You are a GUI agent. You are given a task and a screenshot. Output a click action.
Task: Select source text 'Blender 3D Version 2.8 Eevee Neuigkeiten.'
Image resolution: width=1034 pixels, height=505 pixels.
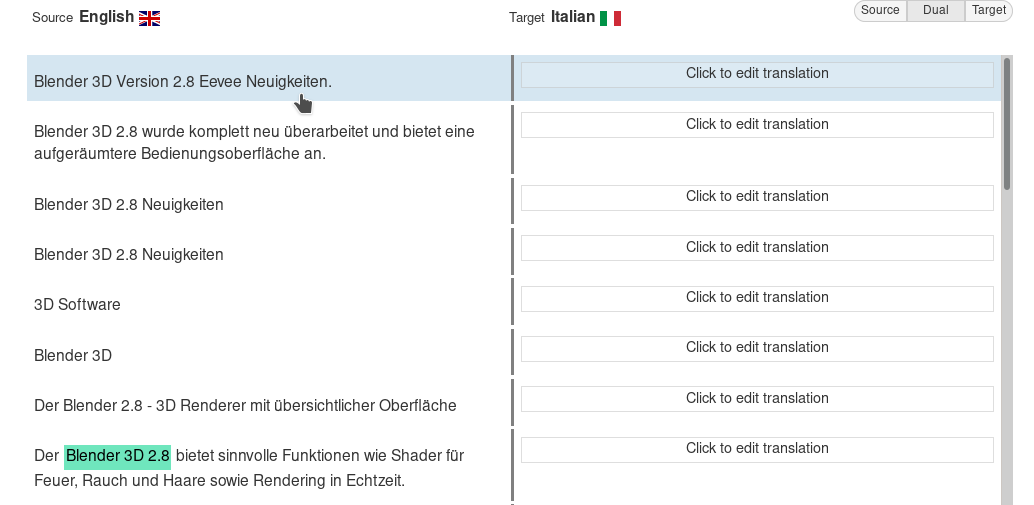pos(183,81)
